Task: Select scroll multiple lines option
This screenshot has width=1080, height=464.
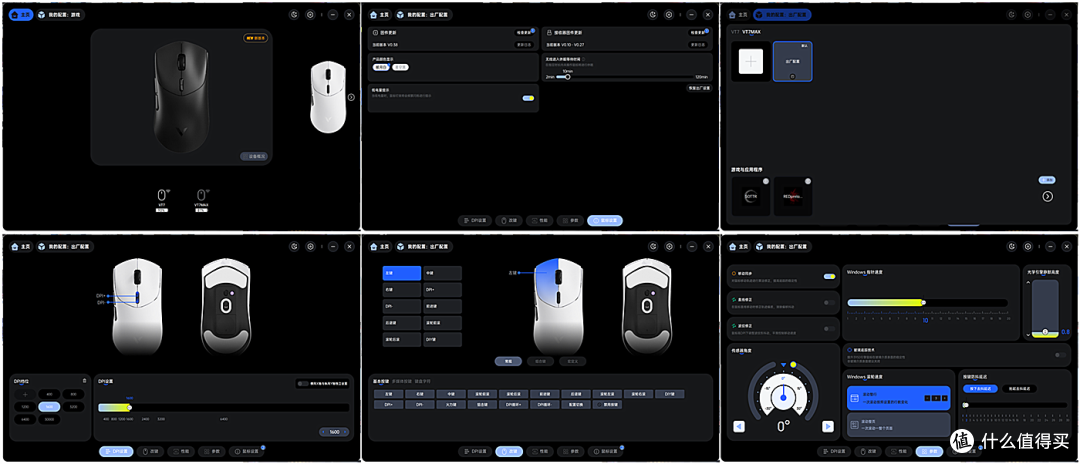Action: (898, 398)
